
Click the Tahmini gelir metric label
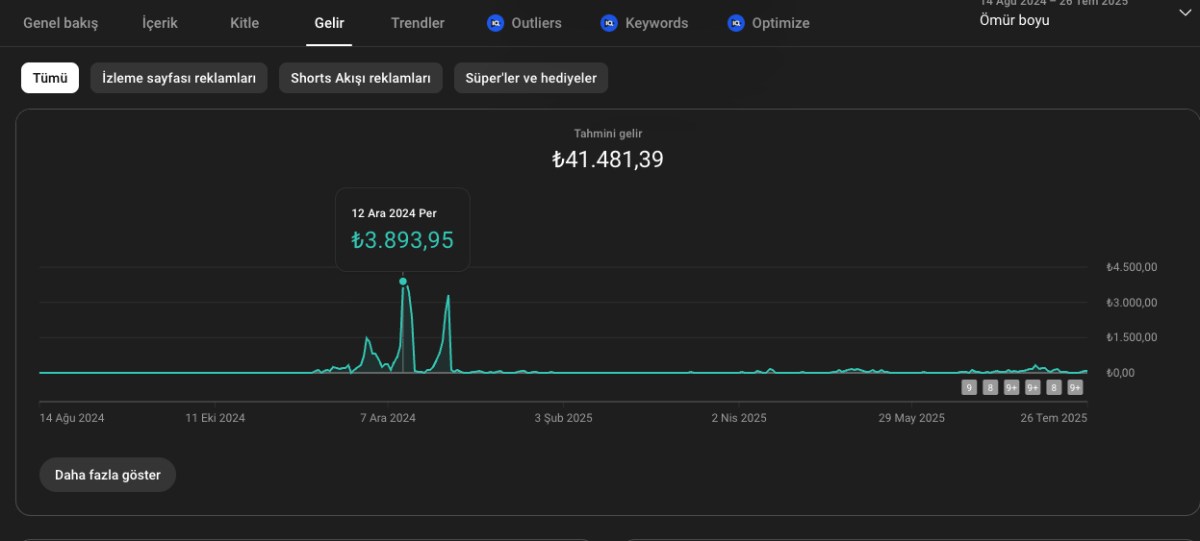point(608,133)
